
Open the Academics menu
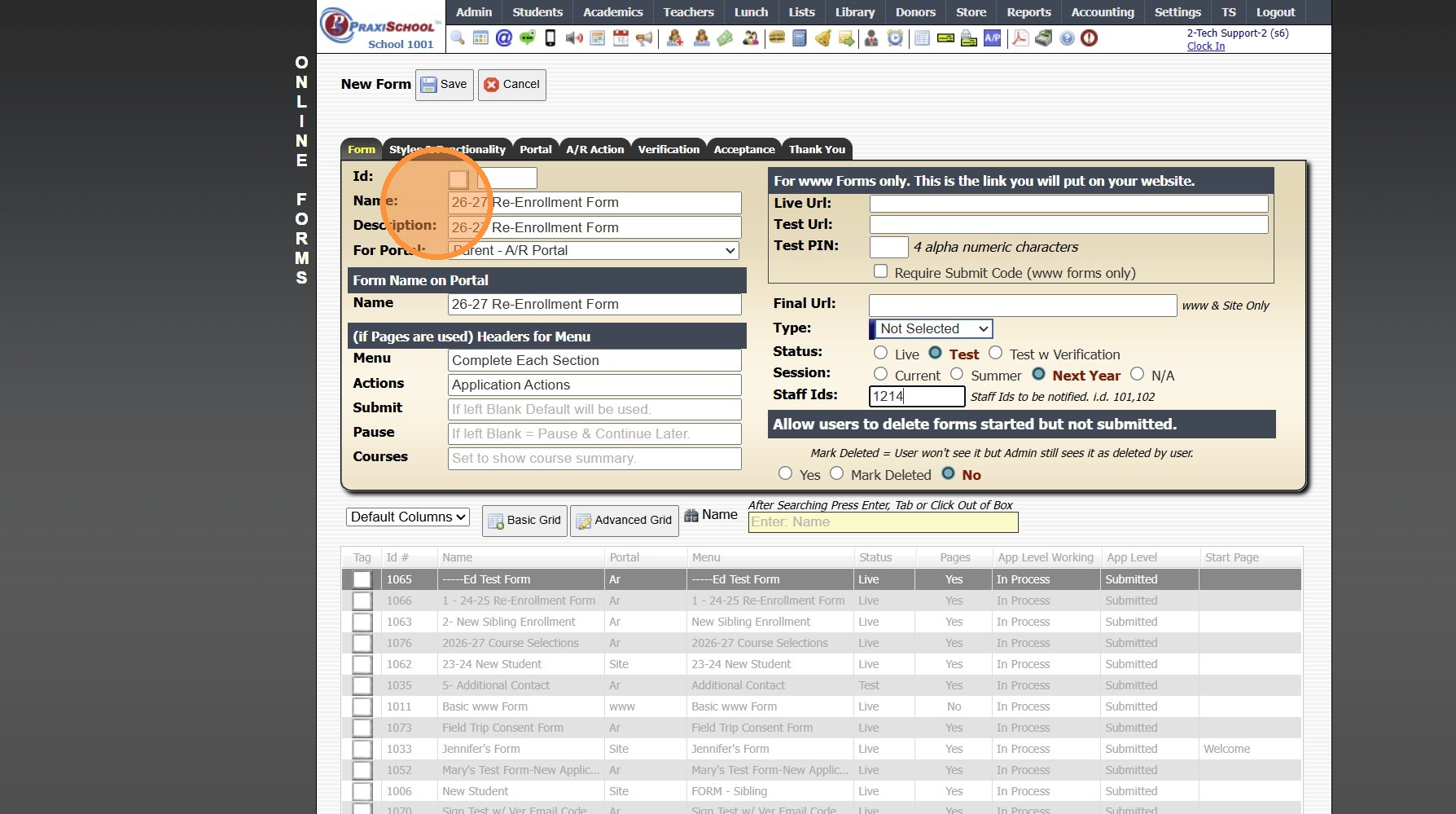point(613,12)
